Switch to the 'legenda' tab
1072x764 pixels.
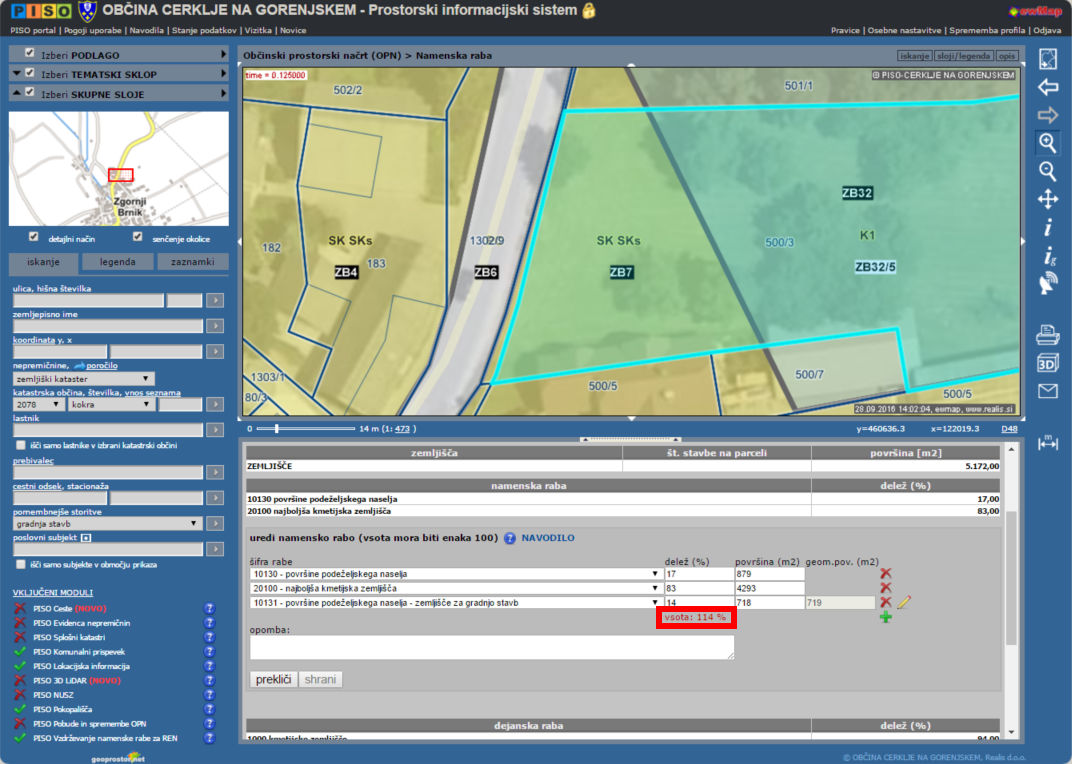tap(118, 262)
